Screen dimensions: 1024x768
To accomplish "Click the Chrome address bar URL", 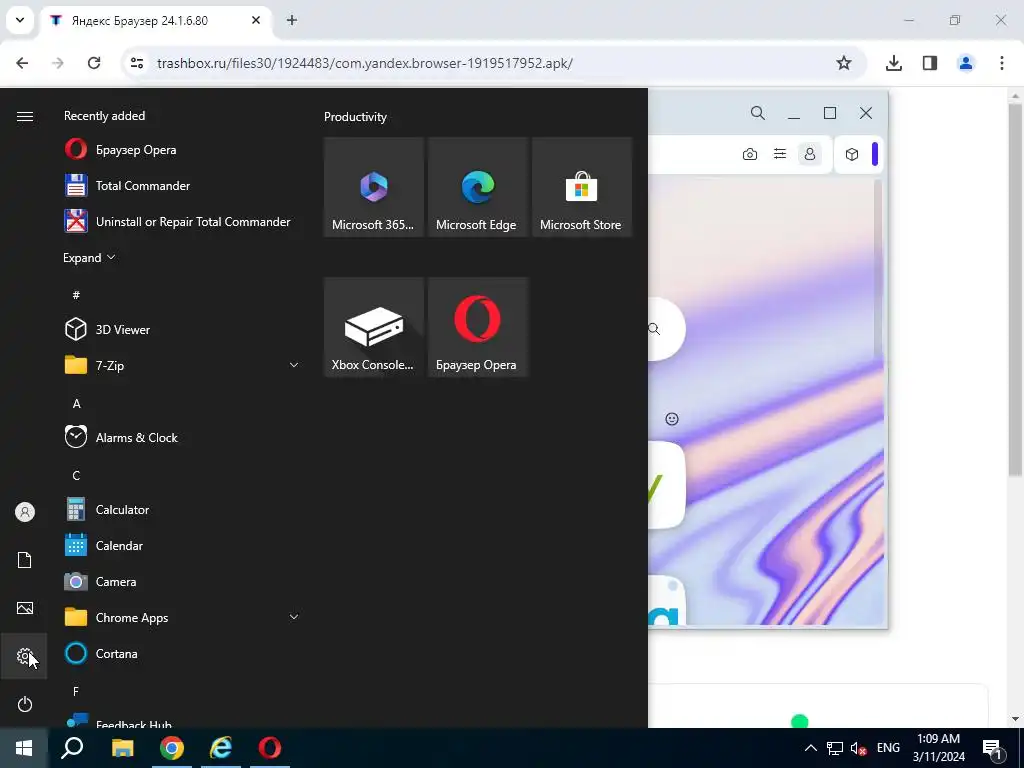I will [365, 63].
